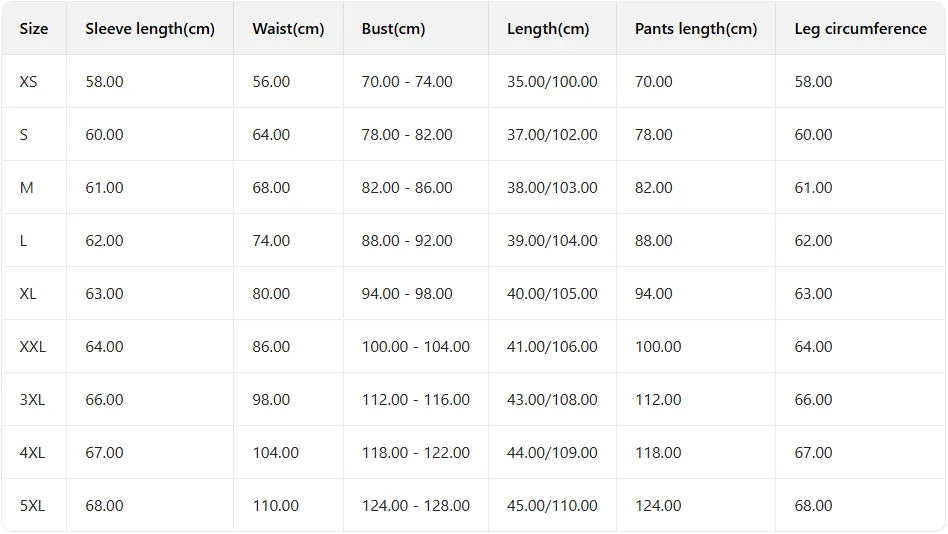Click the Length(cm) column header

(548, 28)
